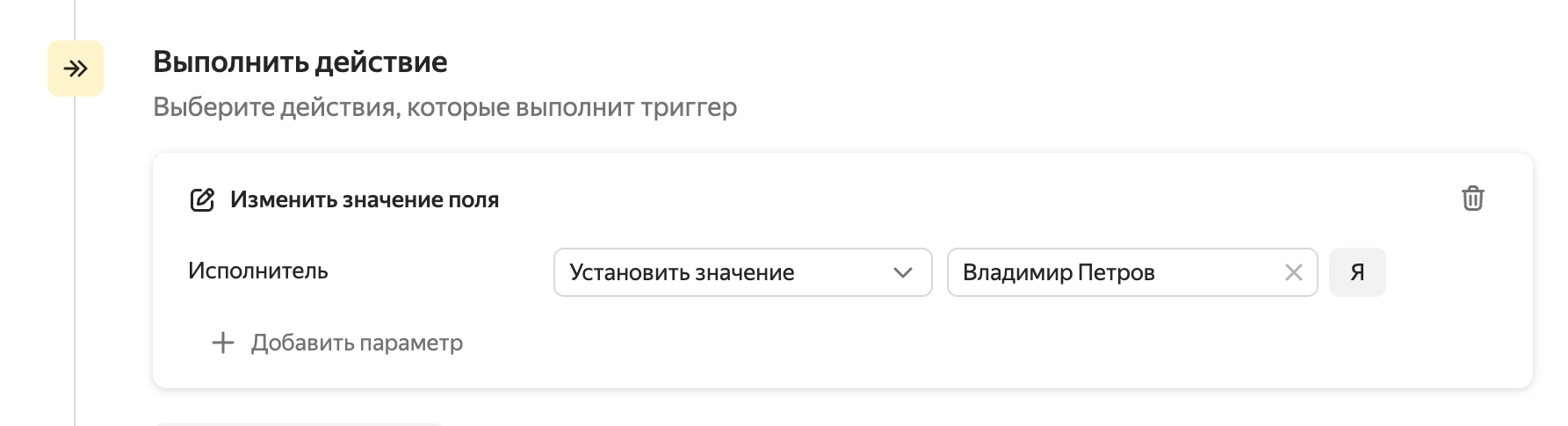Click the "Изменить значение поля" action title
The image size is (1568, 426).
click(365, 200)
